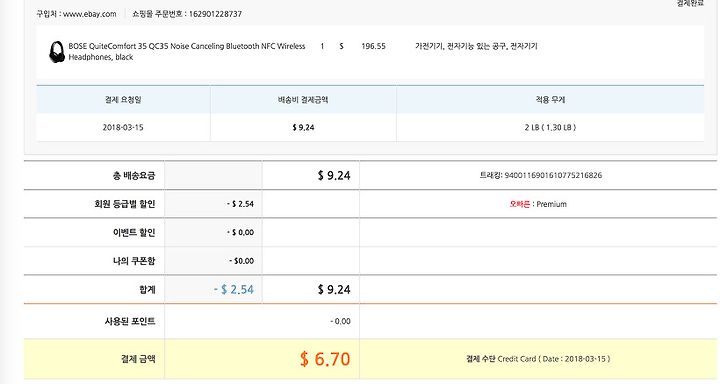720x384 pixels.
Task: Click the 적용 무게 column header
Action: pos(550,99)
